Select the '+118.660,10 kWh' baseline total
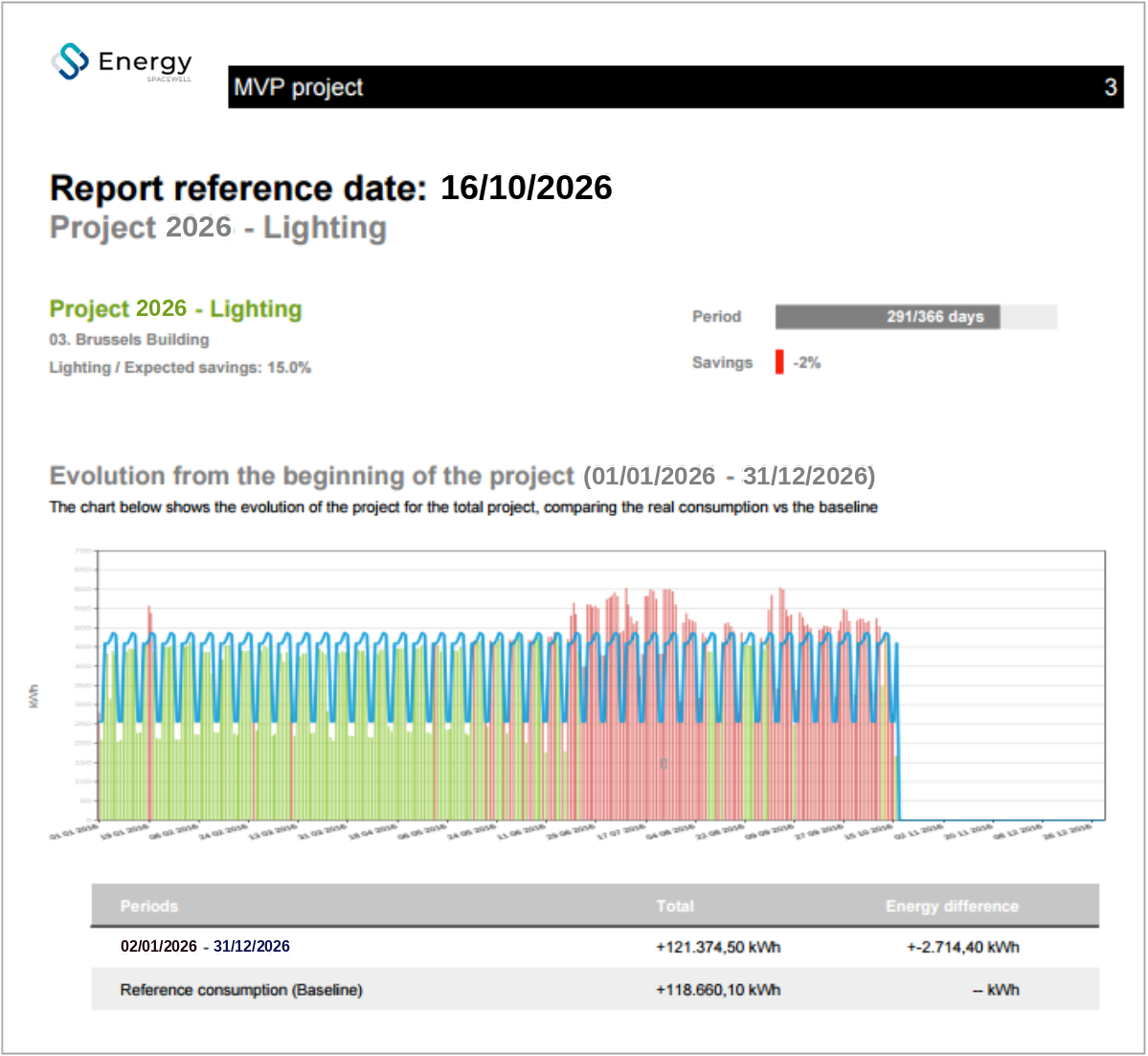 tap(718, 990)
